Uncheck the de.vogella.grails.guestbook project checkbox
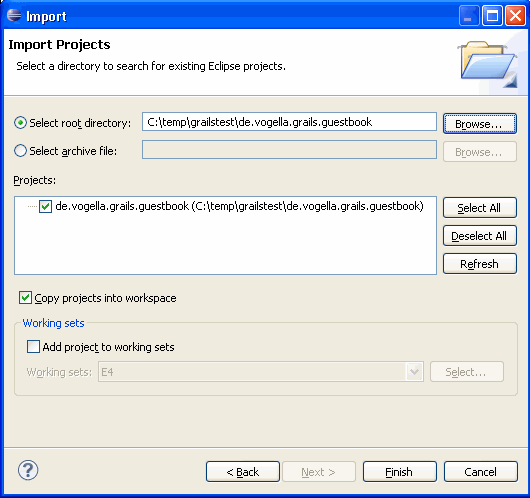 coord(45,206)
